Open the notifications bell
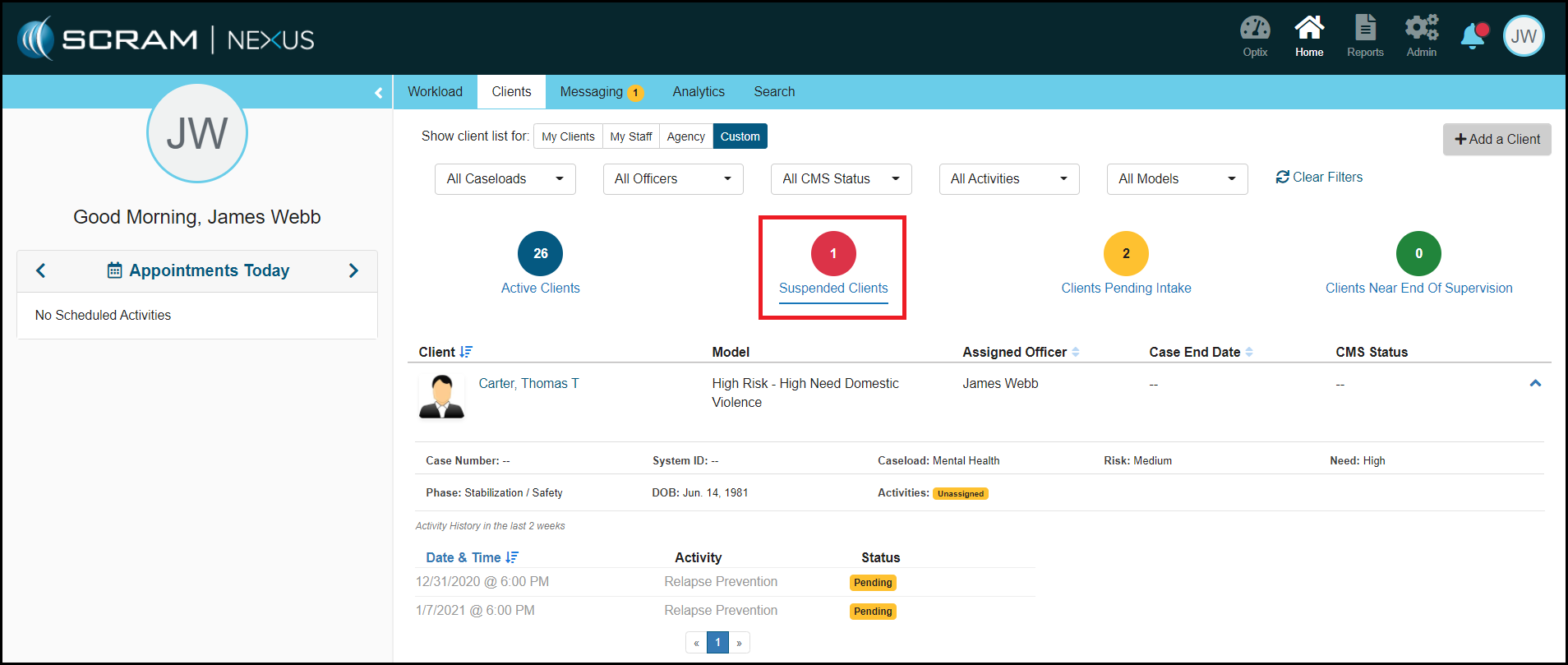This screenshot has height=665, width=1568. (x=1473, y=36)
